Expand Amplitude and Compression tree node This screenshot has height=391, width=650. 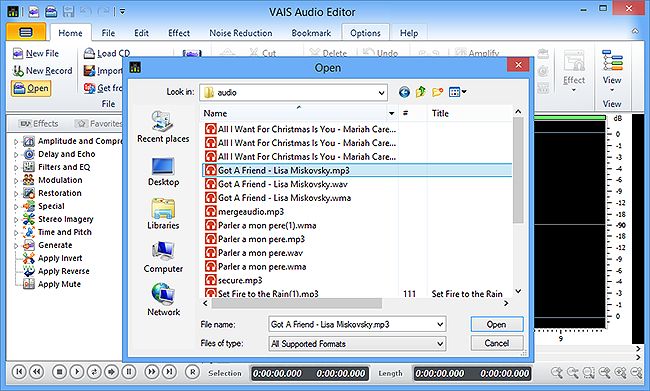16,142
